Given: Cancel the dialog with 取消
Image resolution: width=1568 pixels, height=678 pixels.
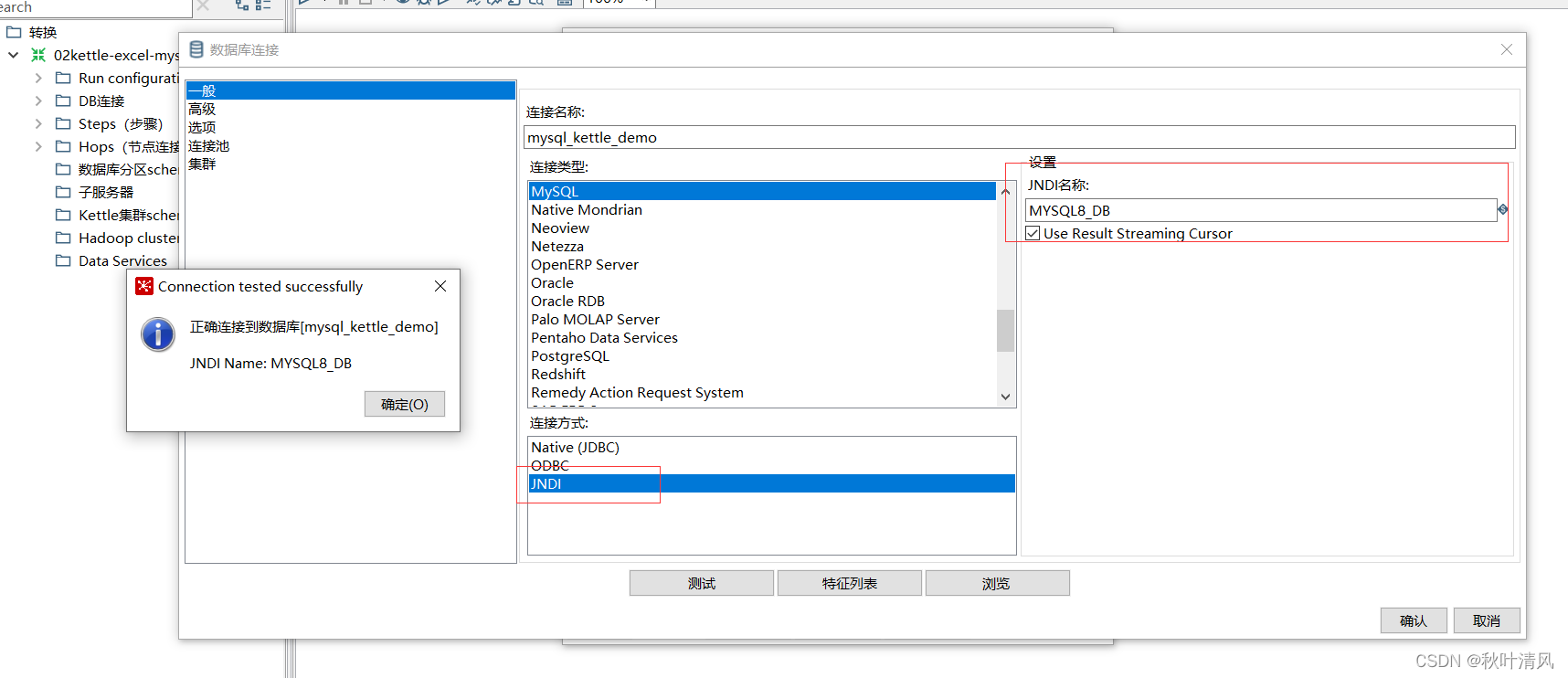Looking at the screenshot, I should (1487, 620).
